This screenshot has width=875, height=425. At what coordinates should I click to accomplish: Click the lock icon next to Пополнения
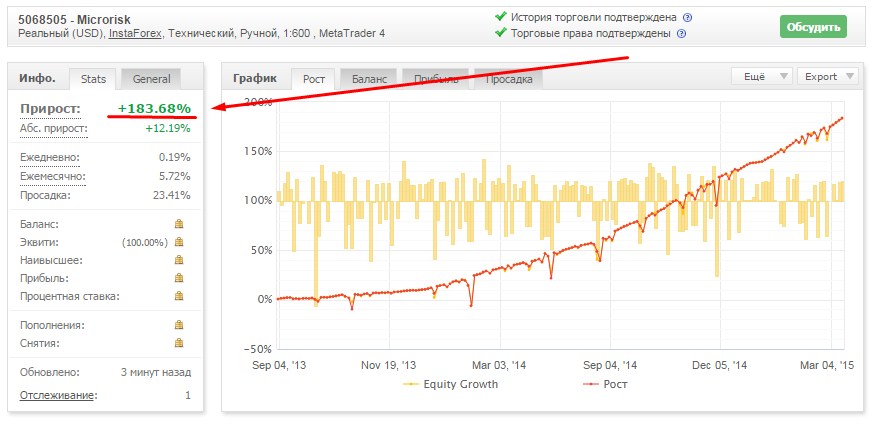[180, 325]
